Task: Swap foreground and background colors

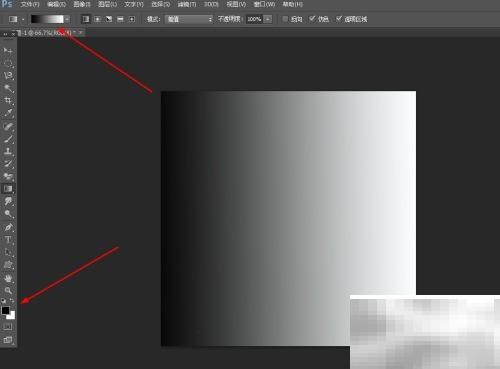Action: point(12,301)
